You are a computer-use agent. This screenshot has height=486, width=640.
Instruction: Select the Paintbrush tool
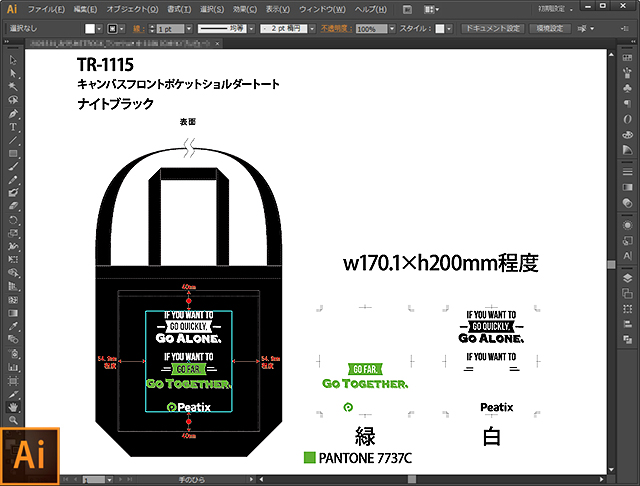pyautogui.click(x=14, y=166)
